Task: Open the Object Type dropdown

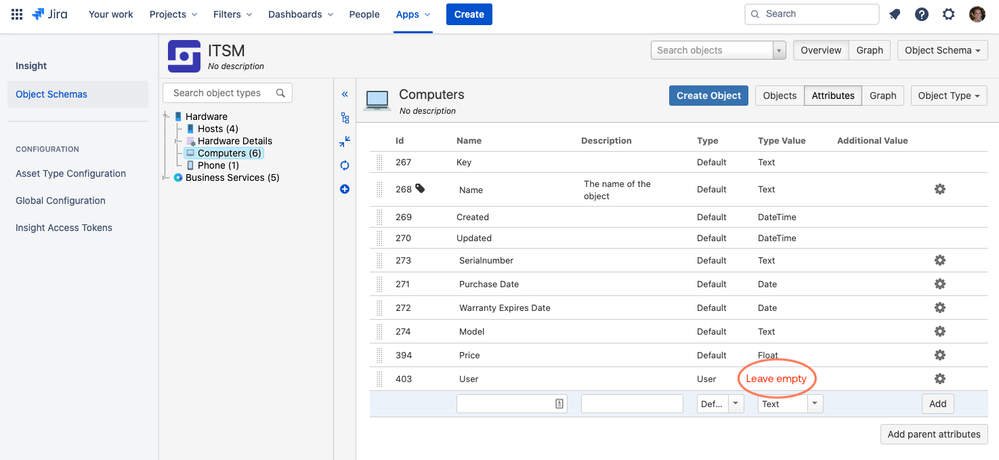Action: [x=949, y=96]
